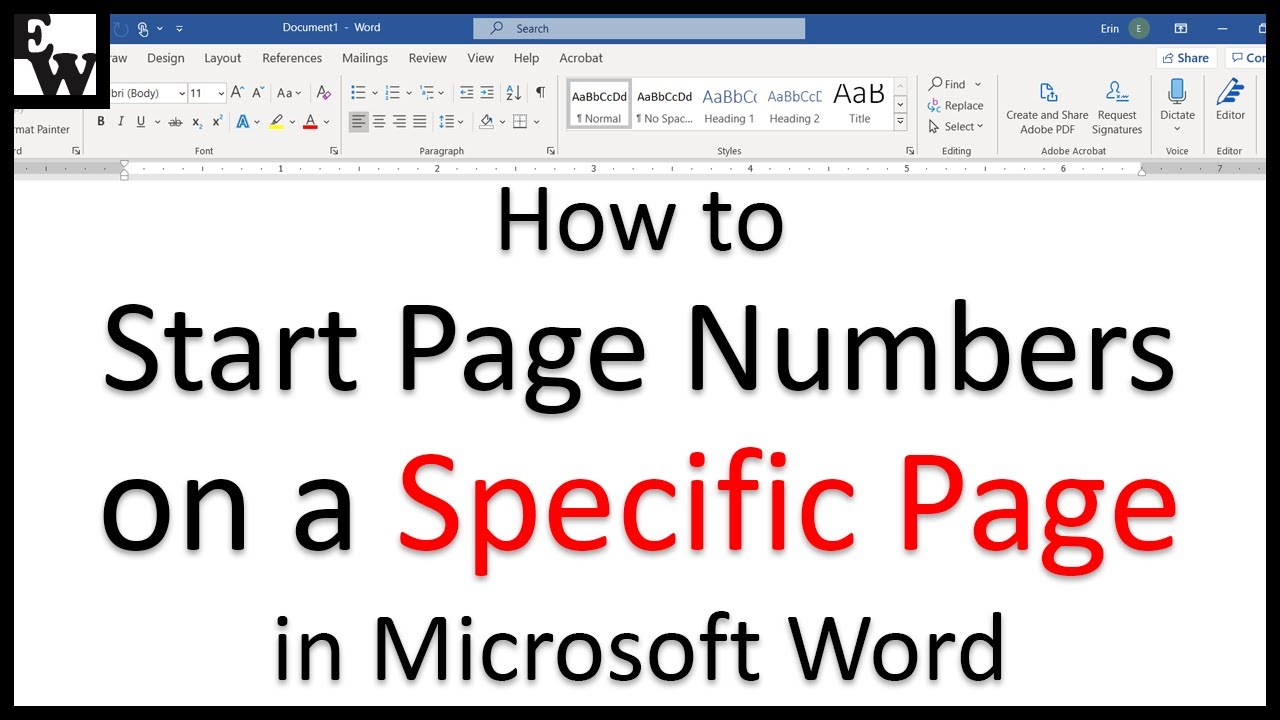This screenshot has height=720, width=1280.
Task: Open the References tab
Action: [292, 58]
